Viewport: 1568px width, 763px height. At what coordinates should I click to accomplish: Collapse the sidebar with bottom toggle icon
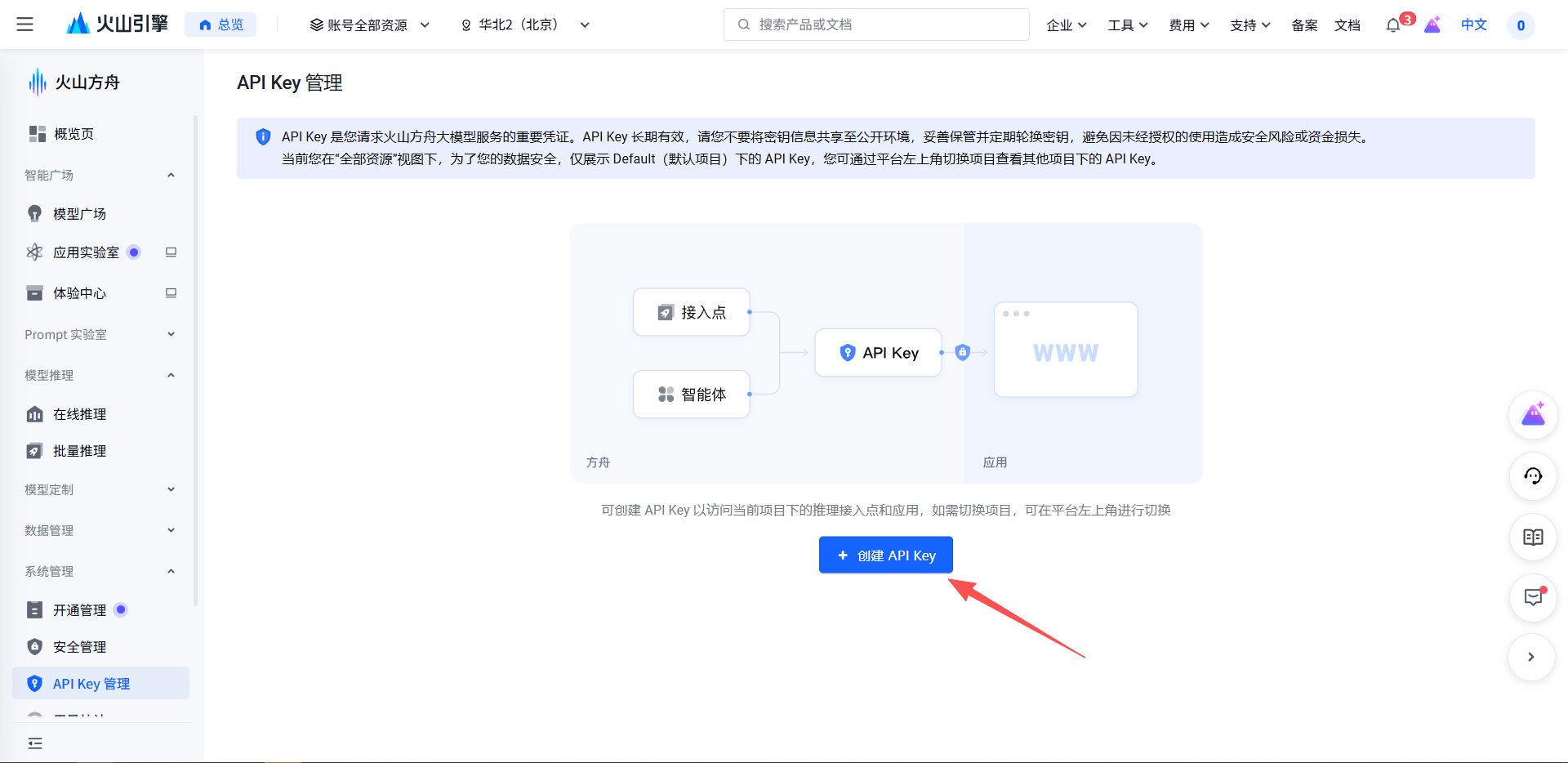pyautogui.click(x=35, y=743)
